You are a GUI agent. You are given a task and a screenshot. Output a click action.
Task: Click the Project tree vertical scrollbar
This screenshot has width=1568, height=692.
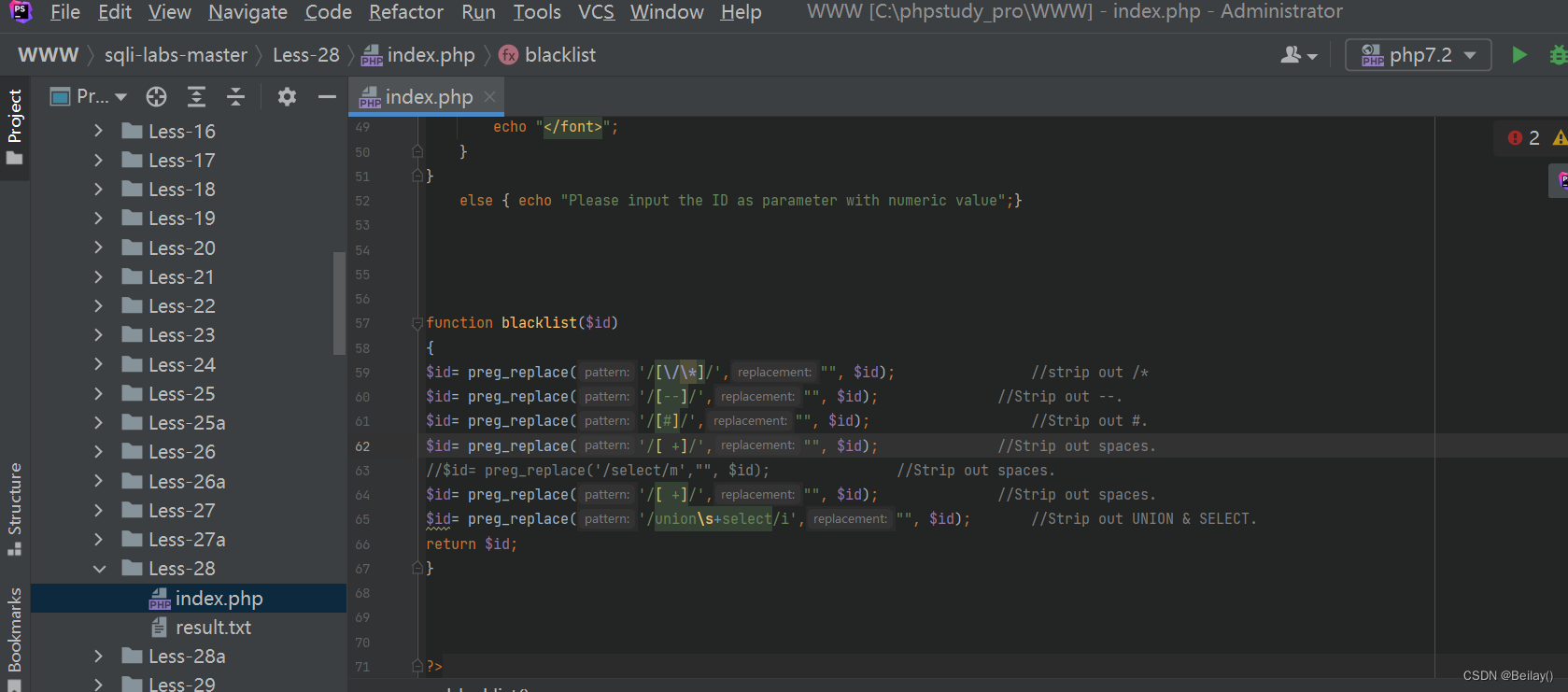click(x=340, y=304)
